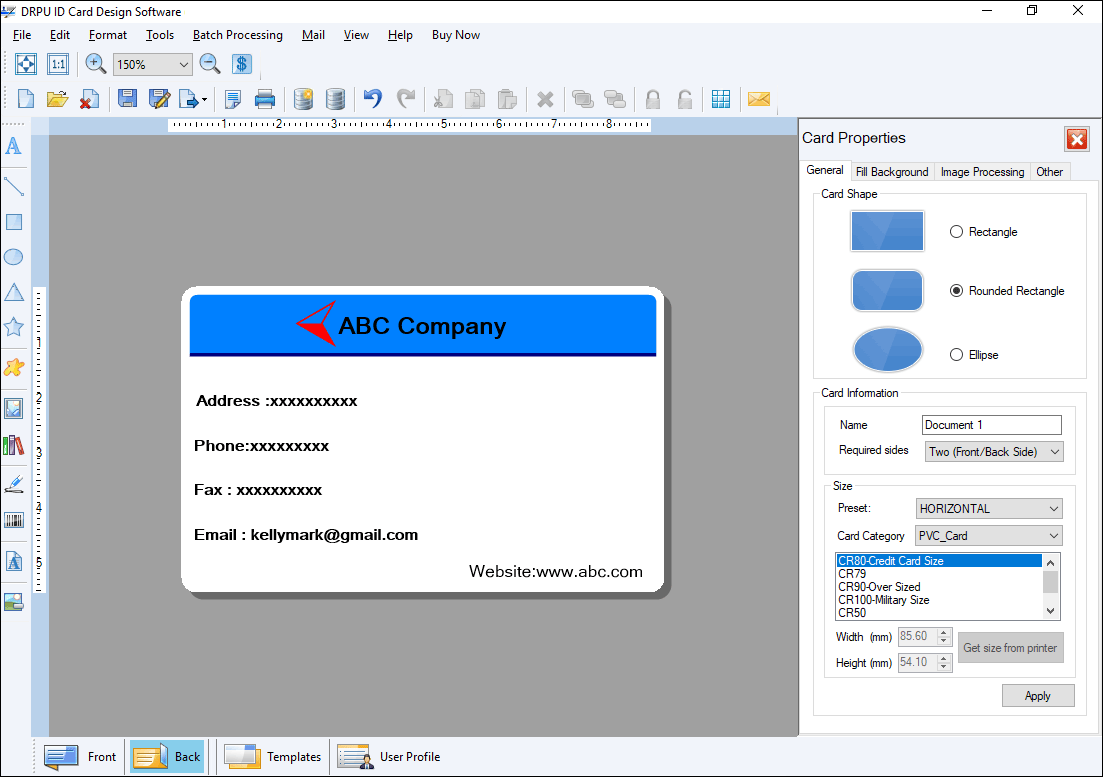Open the Preset HORIZONTAL dropdown

click(x=989, y=508)
